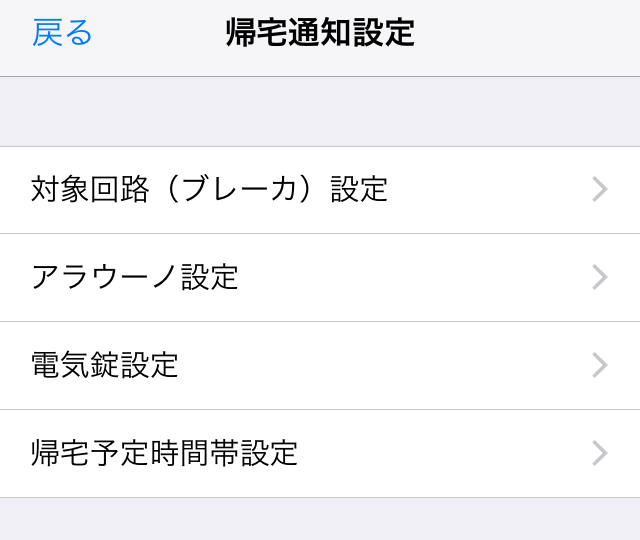Click gray empty area below 帰宅予定時間帯設定
This screenshot has width=640, height=540.
(320, 520)
